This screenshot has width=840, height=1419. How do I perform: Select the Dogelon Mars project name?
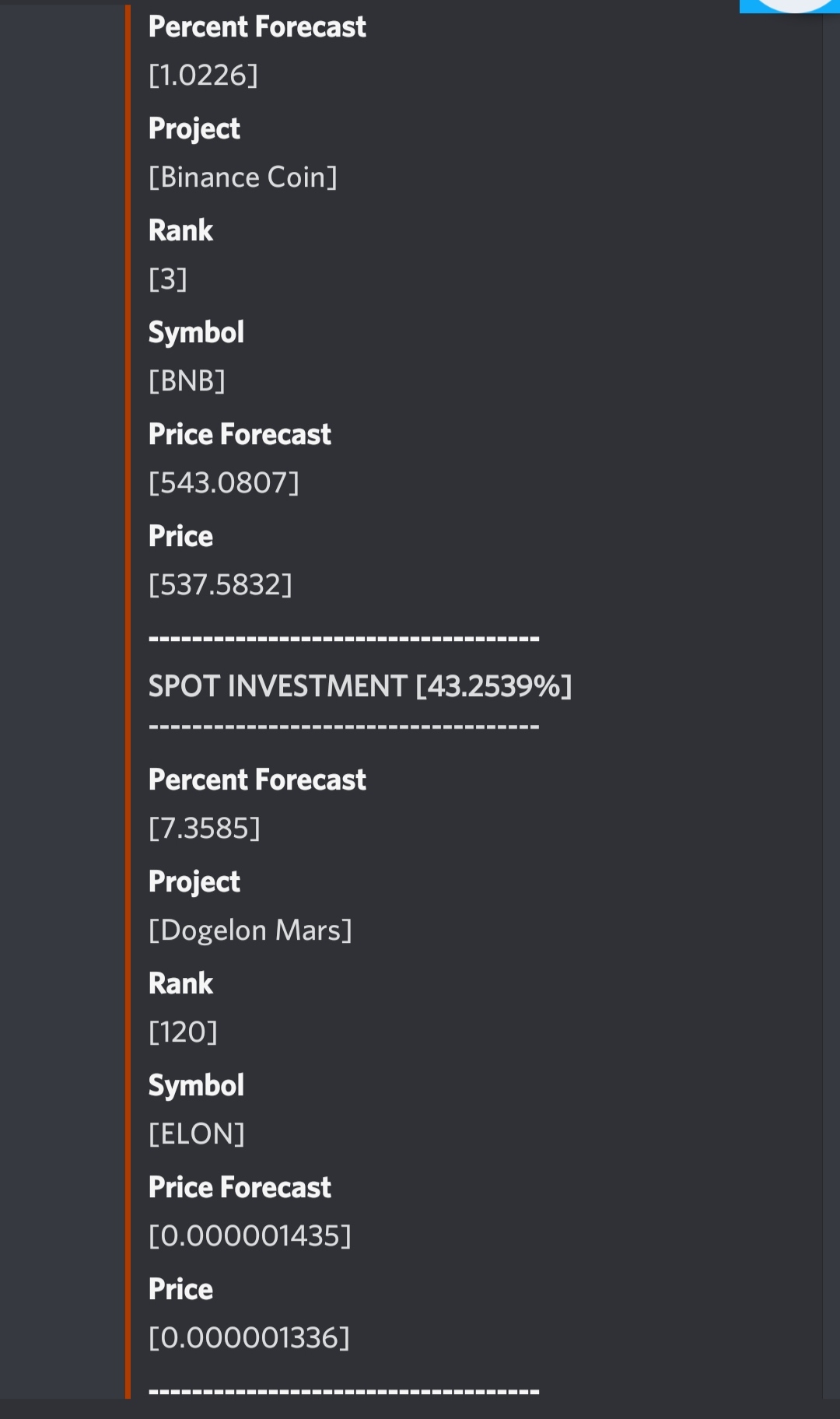[250, 930]
